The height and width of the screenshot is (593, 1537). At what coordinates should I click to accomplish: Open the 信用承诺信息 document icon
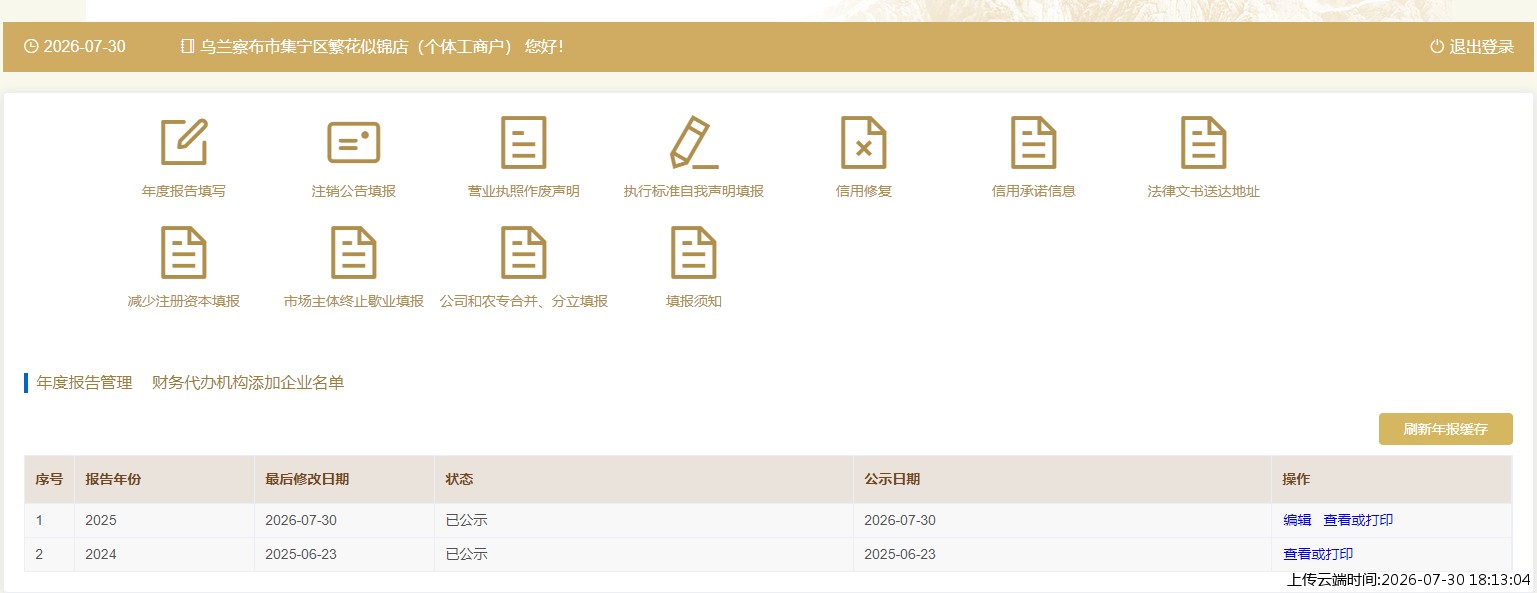1034,142
